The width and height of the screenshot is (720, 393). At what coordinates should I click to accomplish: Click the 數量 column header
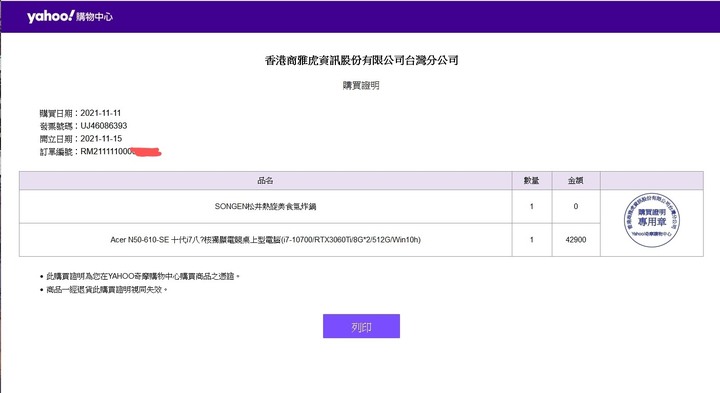coord(532,180)
